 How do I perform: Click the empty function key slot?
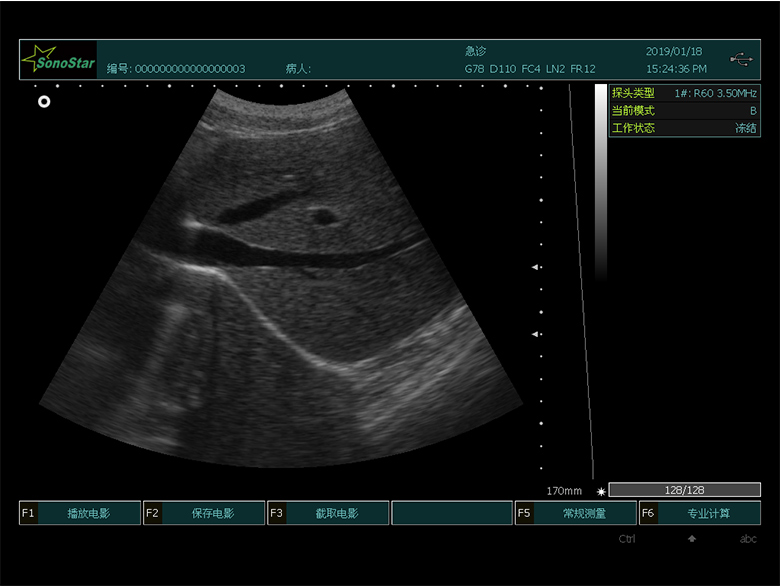[x=451, y=513]
